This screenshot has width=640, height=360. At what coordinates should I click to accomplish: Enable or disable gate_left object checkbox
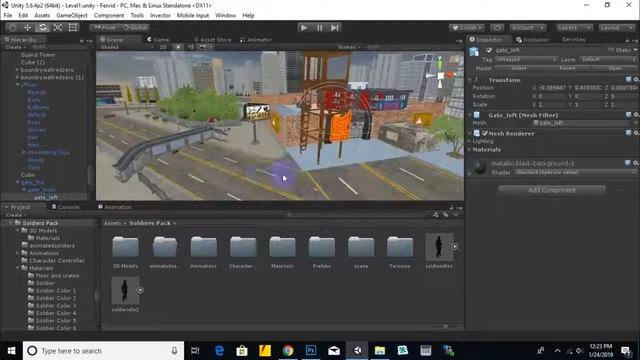tap(489, 50)
